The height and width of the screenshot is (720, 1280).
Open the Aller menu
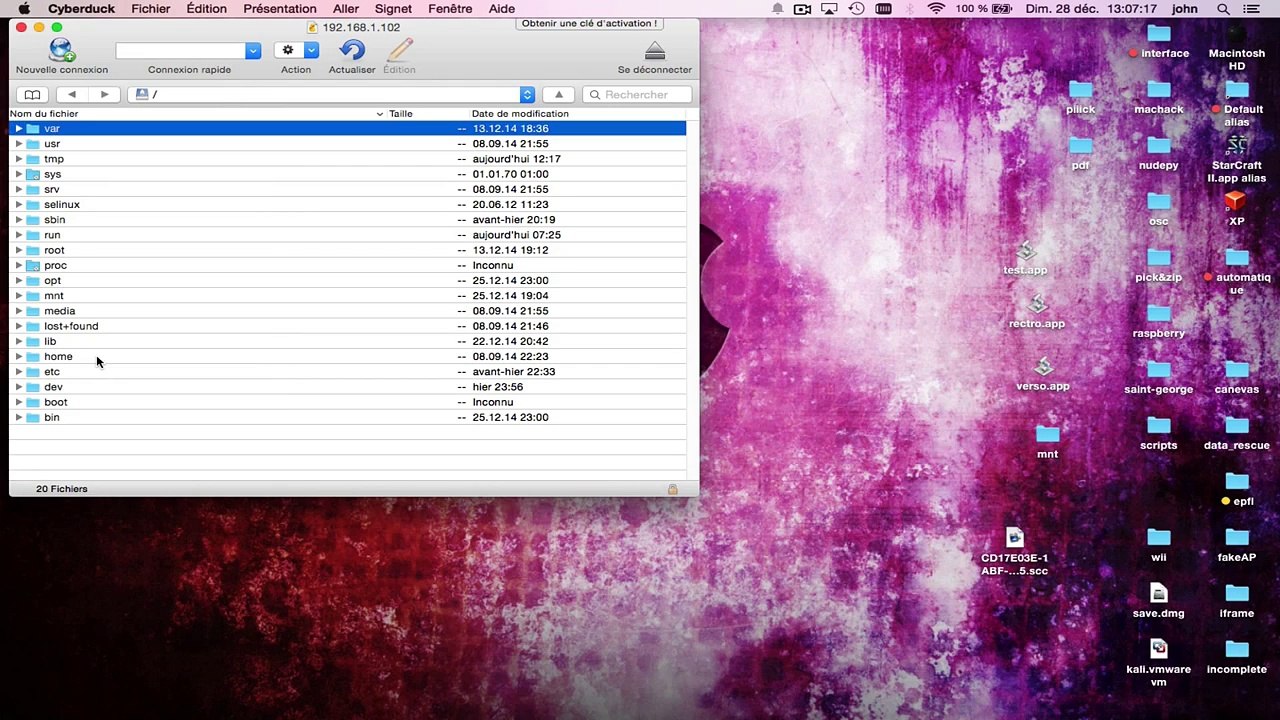click(346, 9)
